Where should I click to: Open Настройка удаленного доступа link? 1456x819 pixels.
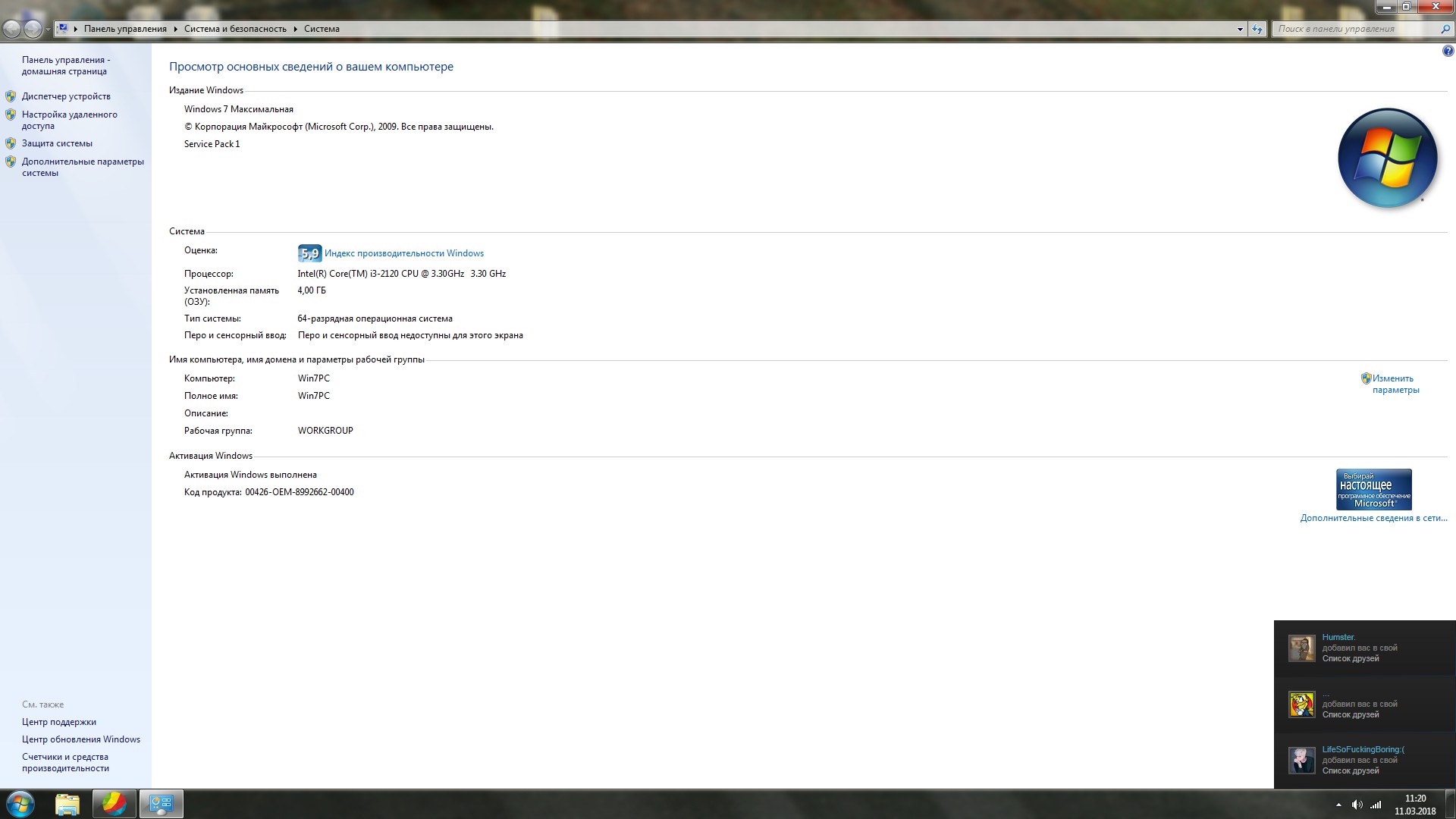coord(70,120)
